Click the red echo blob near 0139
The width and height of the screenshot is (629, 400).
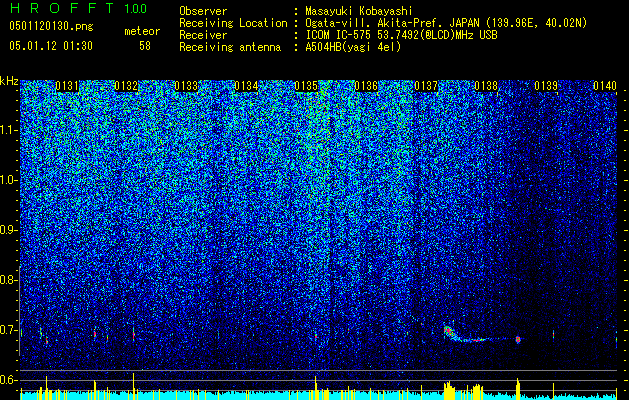pos(518,340)
